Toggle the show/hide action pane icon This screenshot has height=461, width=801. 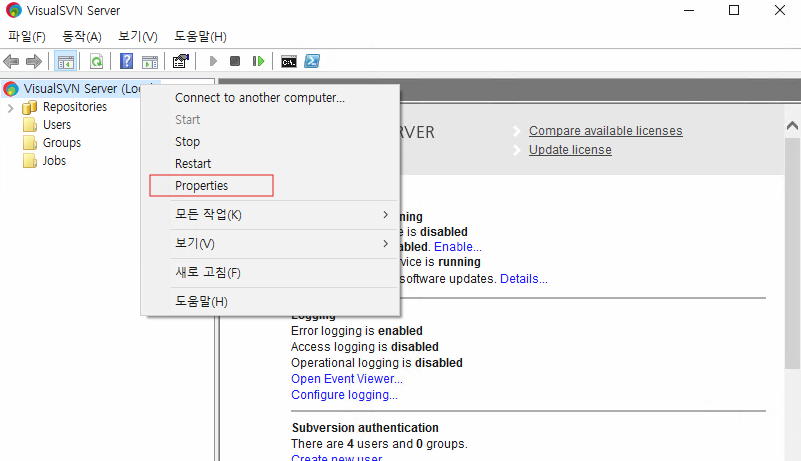coord(150,62)
